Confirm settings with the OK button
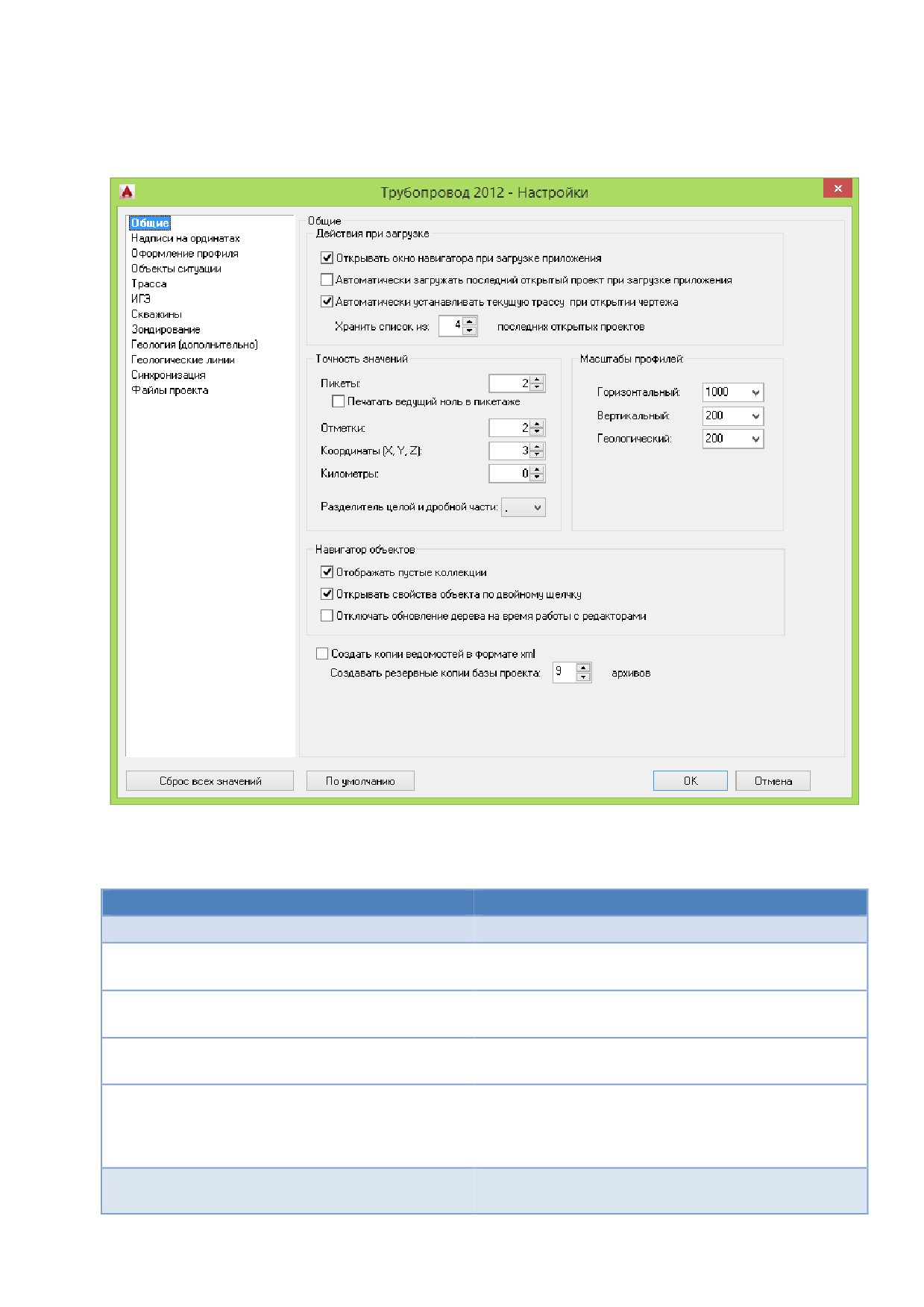The image size is (924, 1307). pos(691,781)
